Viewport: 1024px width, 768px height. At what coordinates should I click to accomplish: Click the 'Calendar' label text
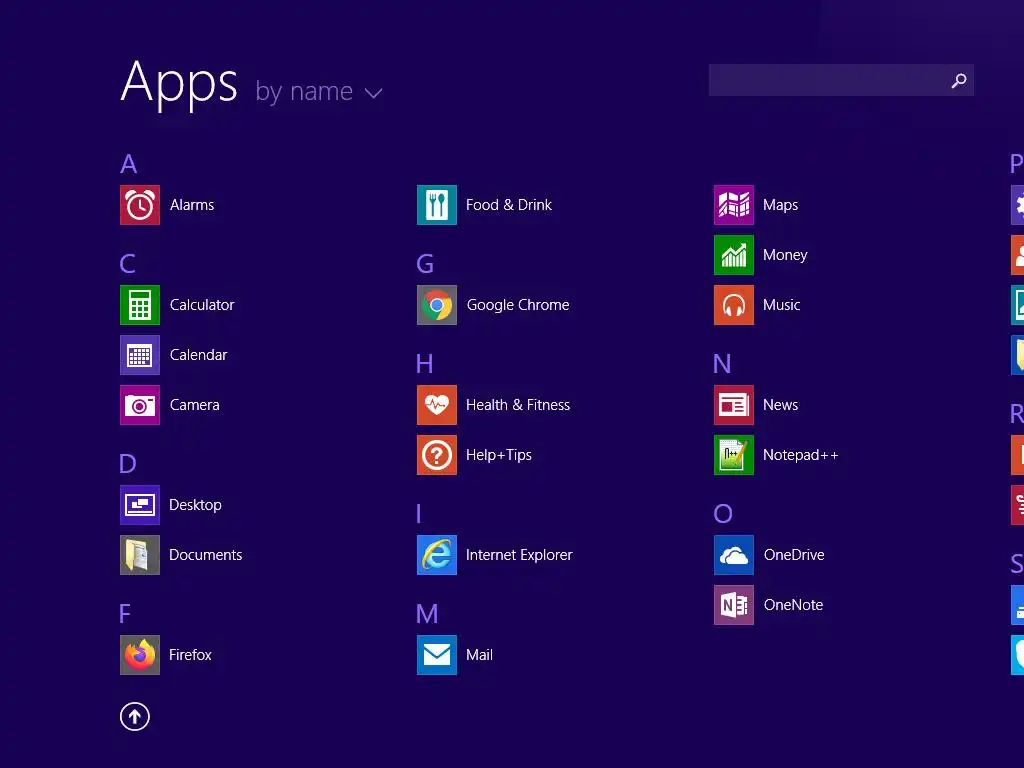click(x=199, y=355)
